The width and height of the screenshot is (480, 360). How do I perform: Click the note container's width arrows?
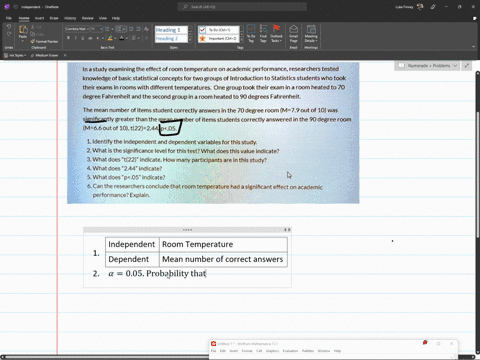[287, 230]
